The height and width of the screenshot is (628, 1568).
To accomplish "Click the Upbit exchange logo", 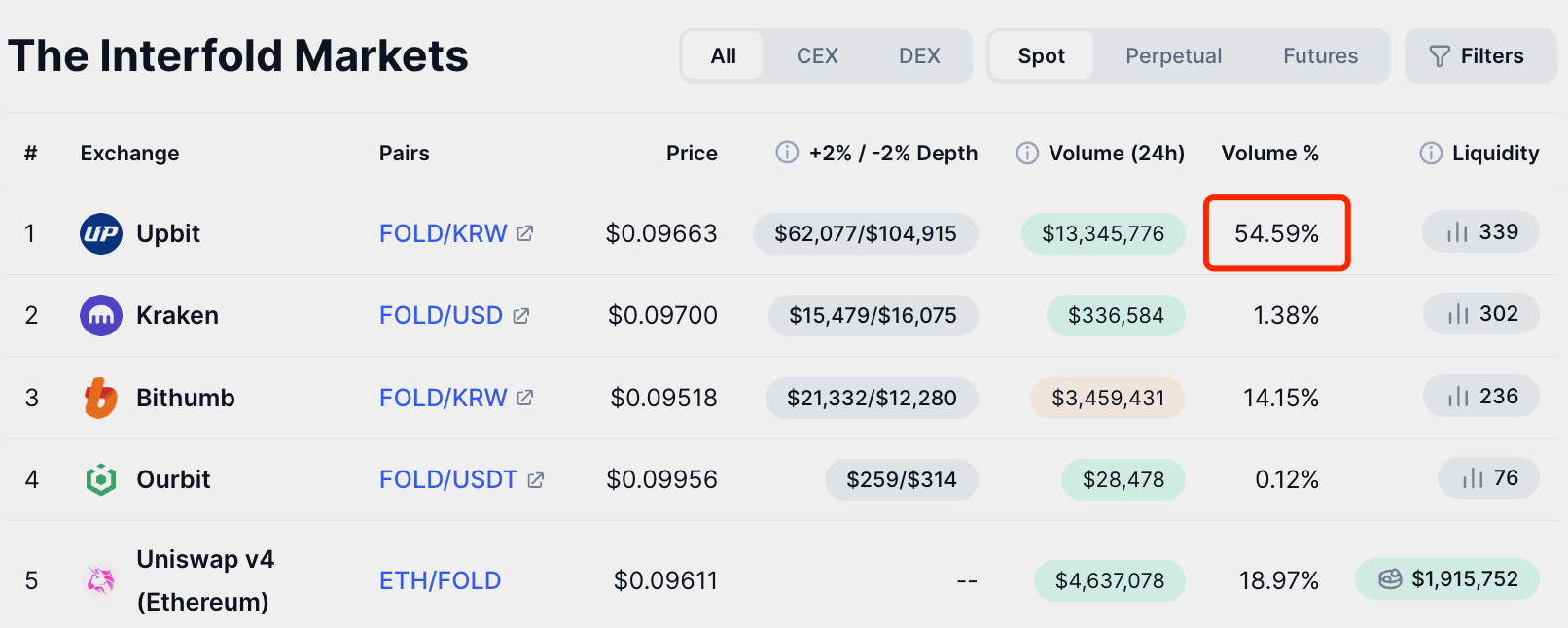I will [x=101, y=233].
